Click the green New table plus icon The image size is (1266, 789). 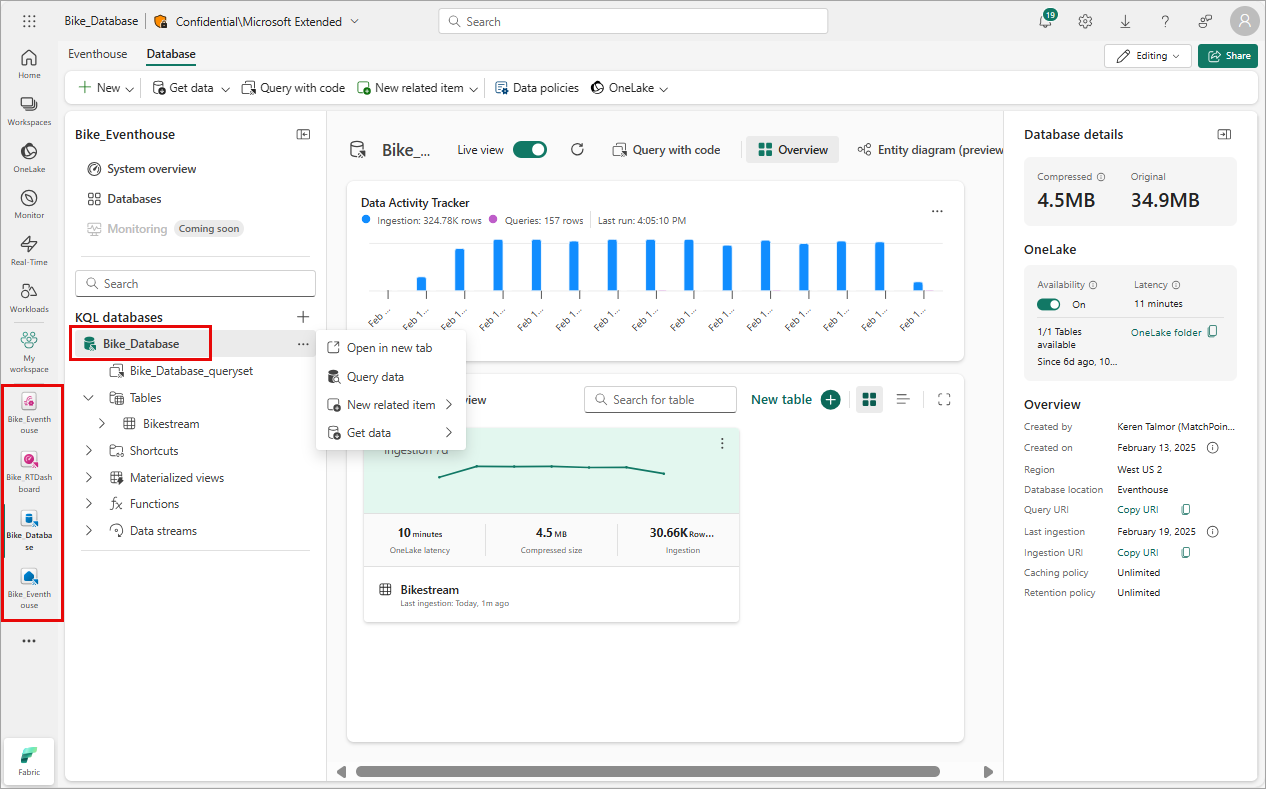(830, 399)
